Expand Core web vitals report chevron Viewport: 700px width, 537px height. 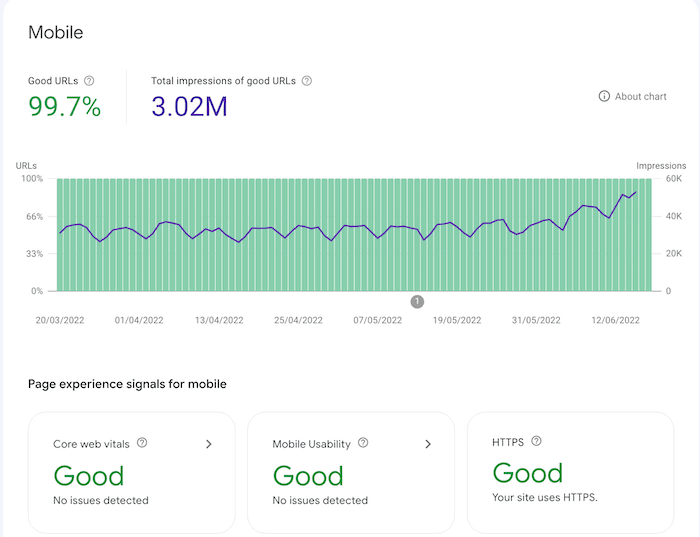coord(208,444)
